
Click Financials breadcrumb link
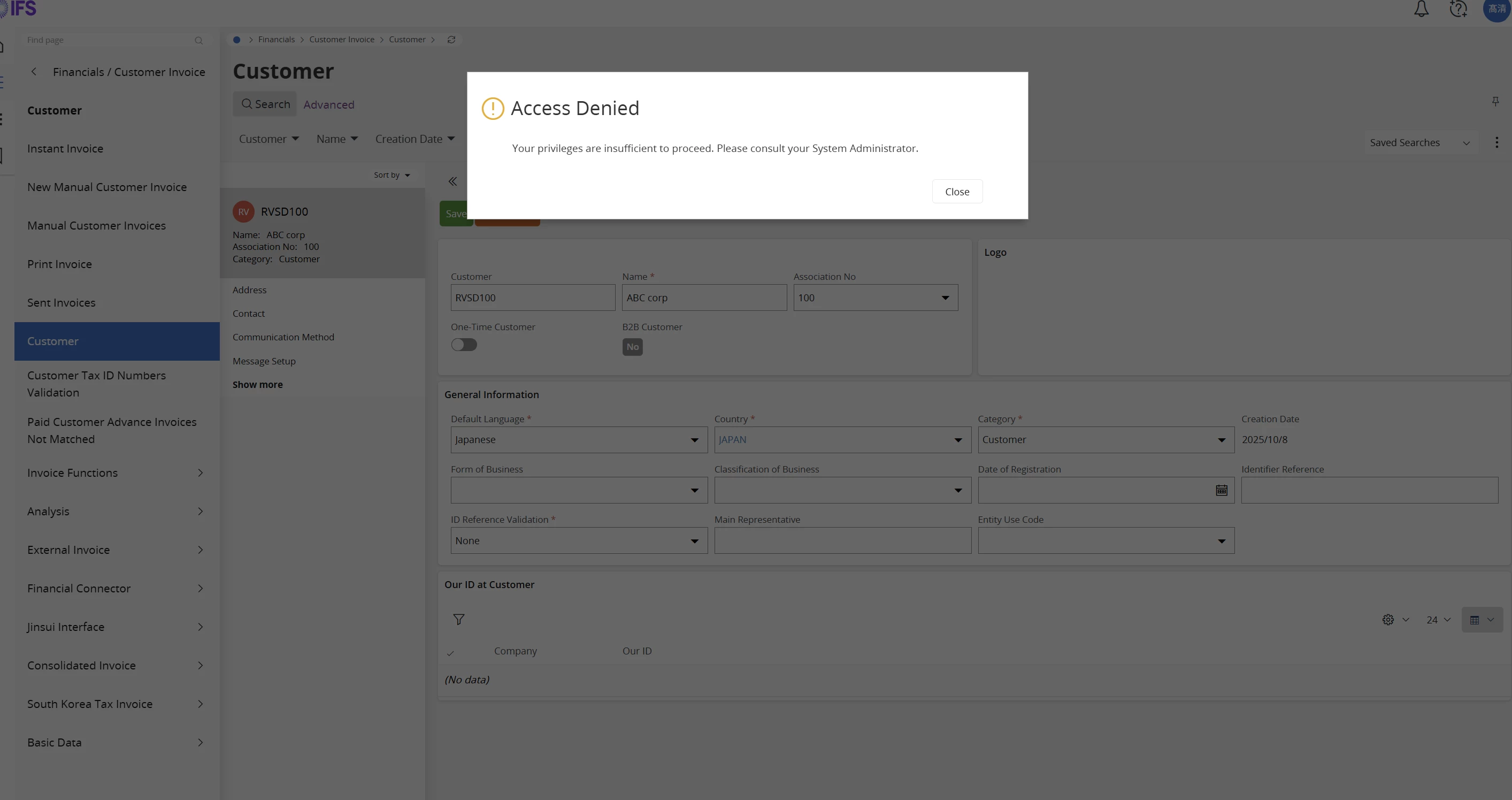276,40
